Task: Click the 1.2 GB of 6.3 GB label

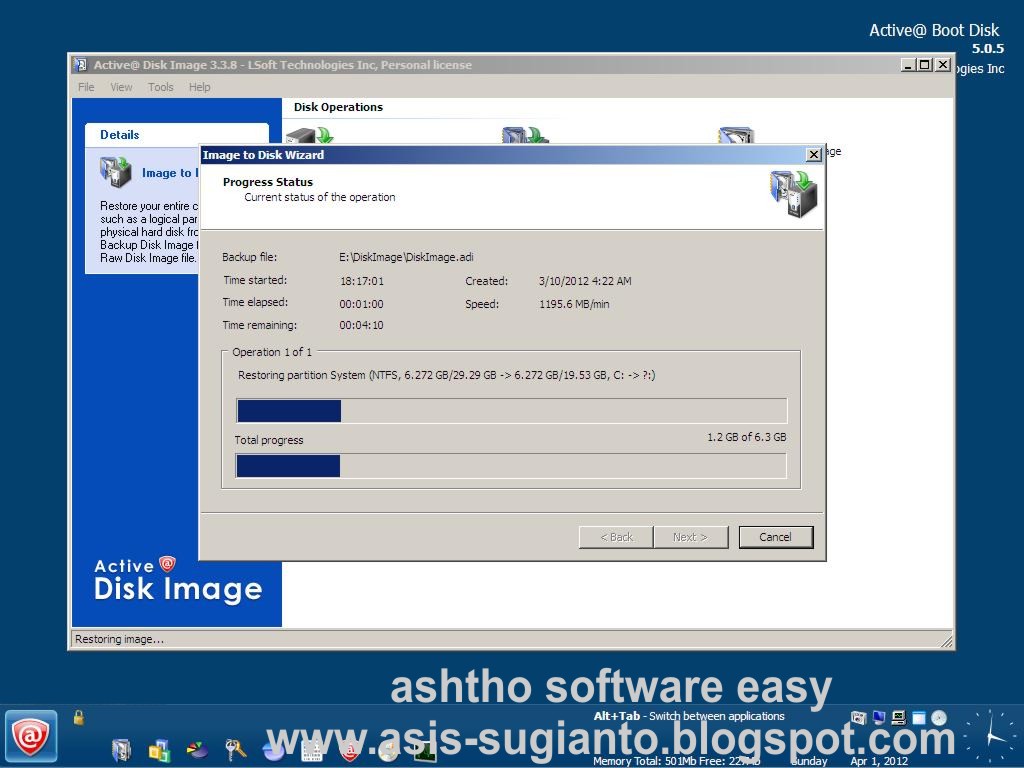Action: [746, 437]
